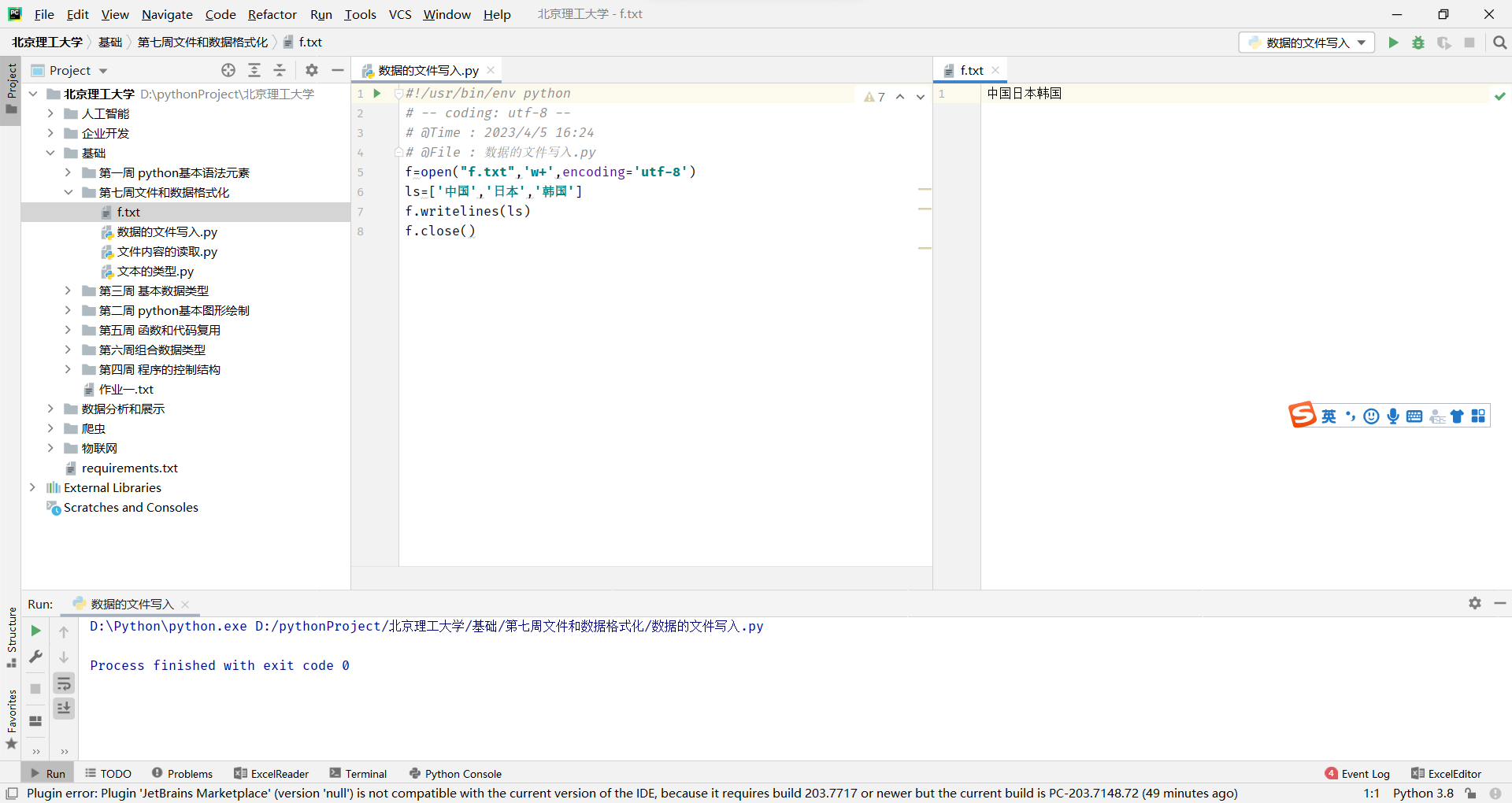The image size is (1512, 803).
Task: Open run configuration wrench icon
Action: click(x=35, y=657)
